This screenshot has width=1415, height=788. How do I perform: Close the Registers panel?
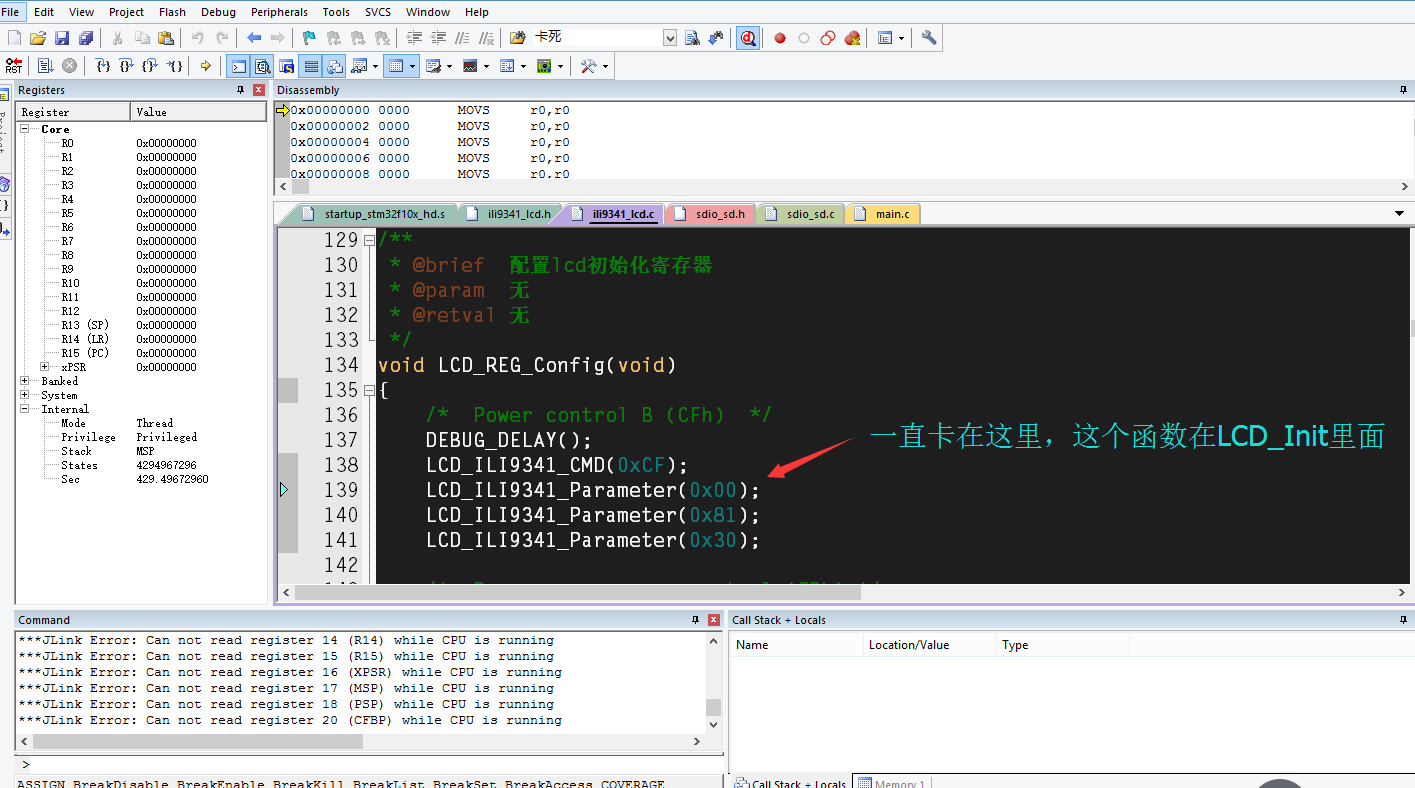259,90
